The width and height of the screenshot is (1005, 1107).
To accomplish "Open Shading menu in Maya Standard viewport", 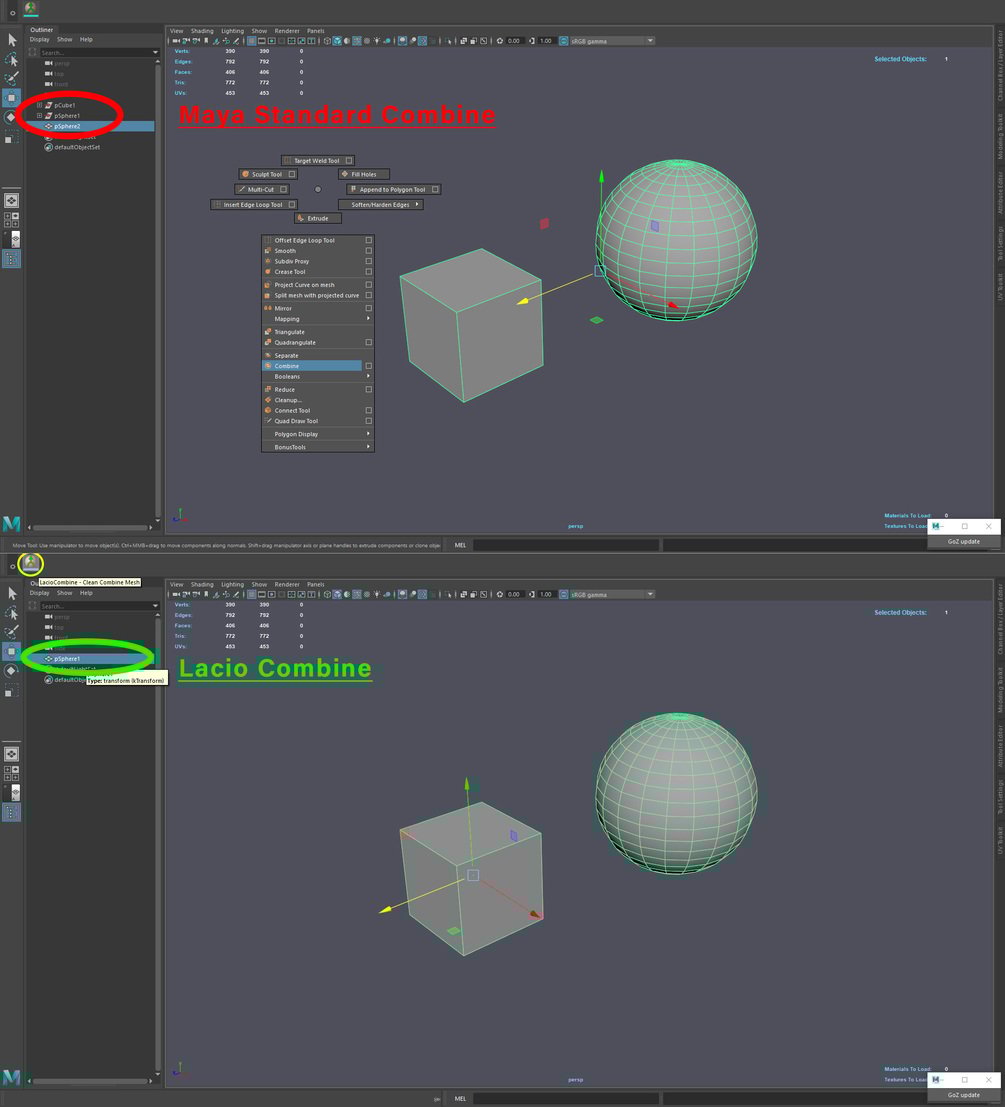I will click(202, 31).
